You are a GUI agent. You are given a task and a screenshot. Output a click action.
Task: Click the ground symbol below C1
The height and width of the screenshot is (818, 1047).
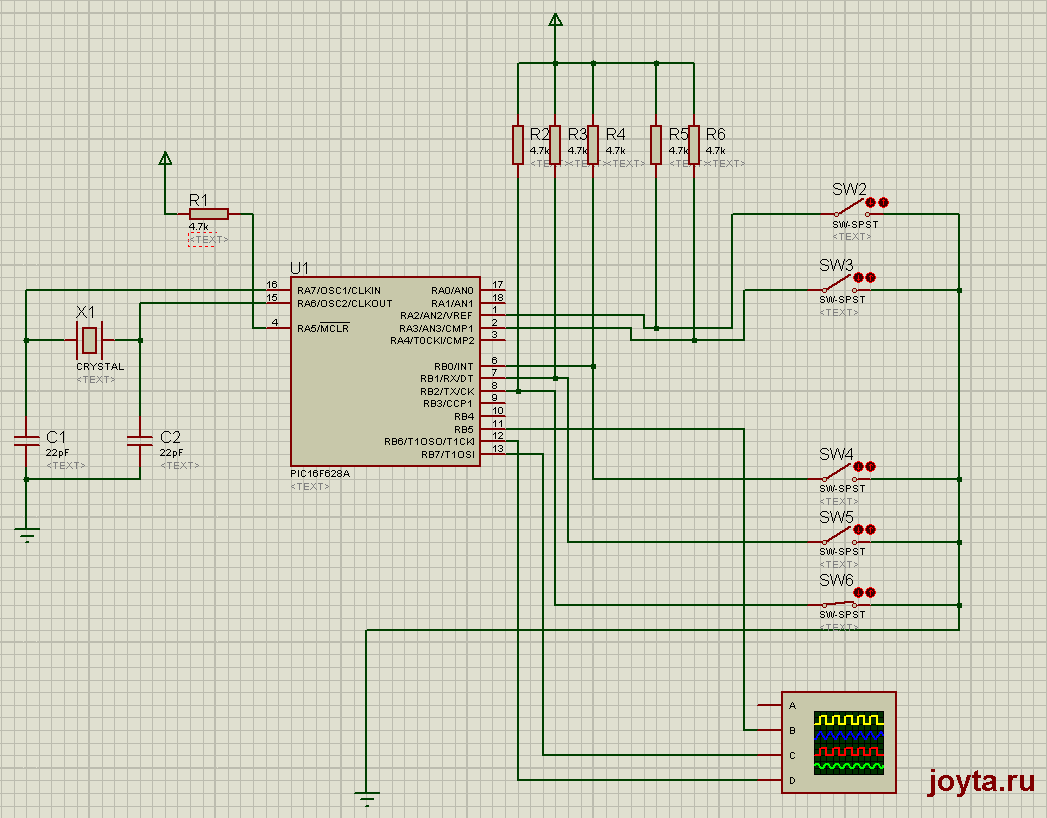pyautogui.click(x=26, y=537)
